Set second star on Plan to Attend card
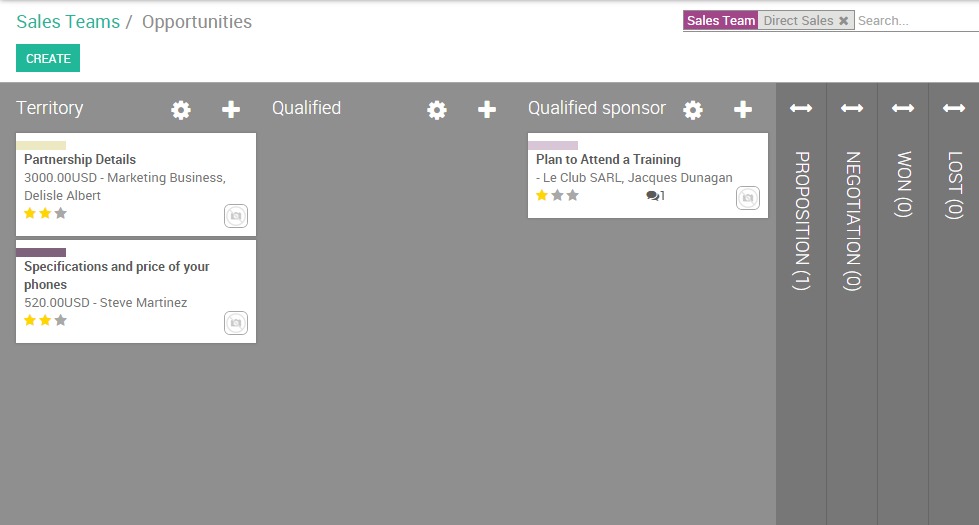Image resolution: width=979 pixels, height=525 pixels. coord(557,195)
